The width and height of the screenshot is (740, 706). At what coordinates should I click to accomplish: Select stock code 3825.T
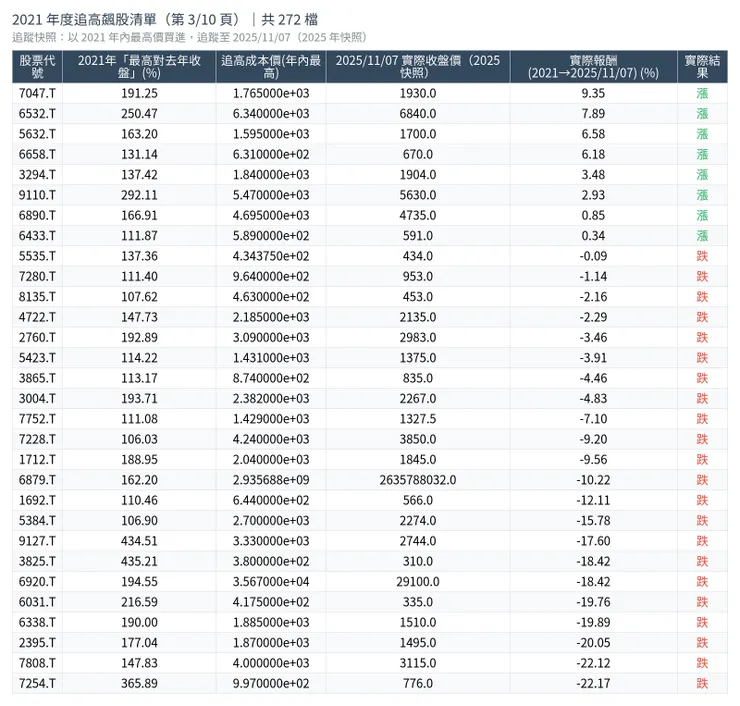coord(37,561)
